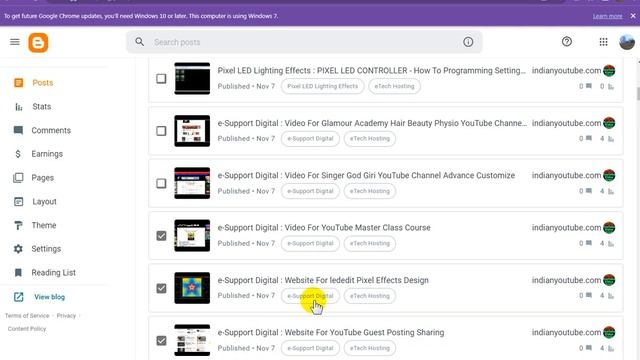Viewport: 640px width, 360px height.
Task: Click e-Support Digital label on lededit Pixel post
Action: point(310,296)
